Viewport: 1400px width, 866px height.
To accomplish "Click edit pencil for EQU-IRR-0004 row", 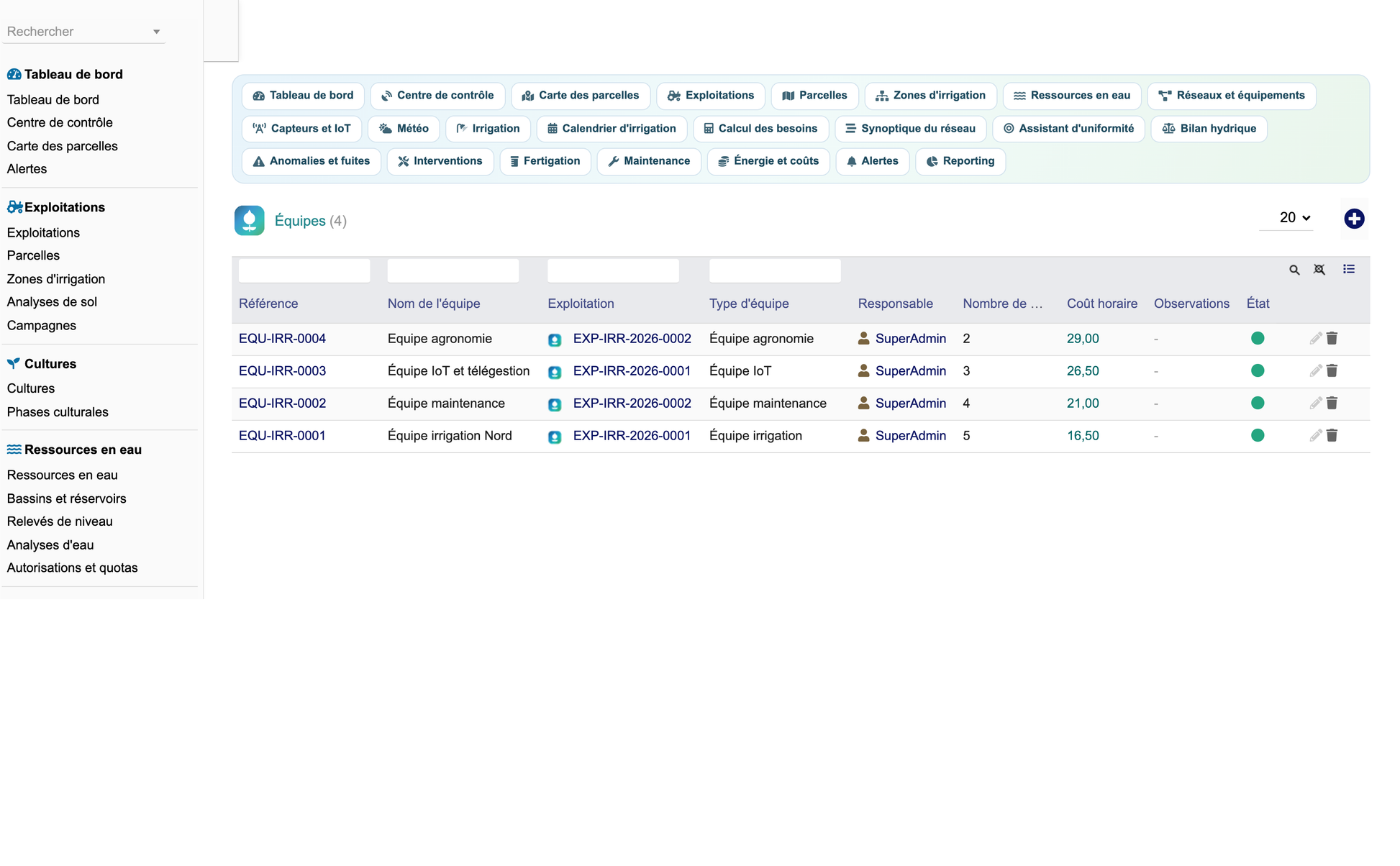I will point(1315,338).
